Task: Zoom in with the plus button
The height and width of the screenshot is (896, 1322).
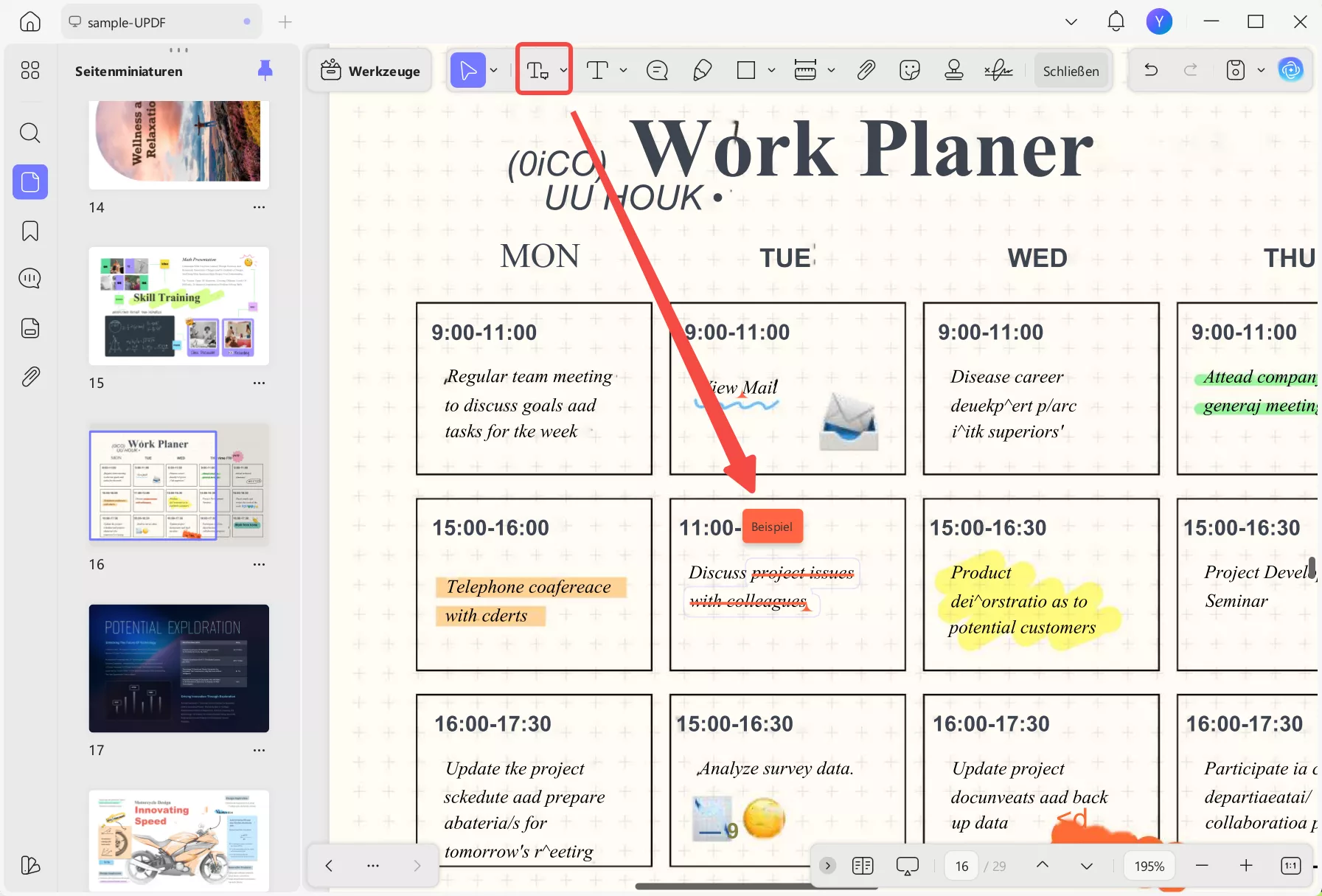Action: point(1246,866)
